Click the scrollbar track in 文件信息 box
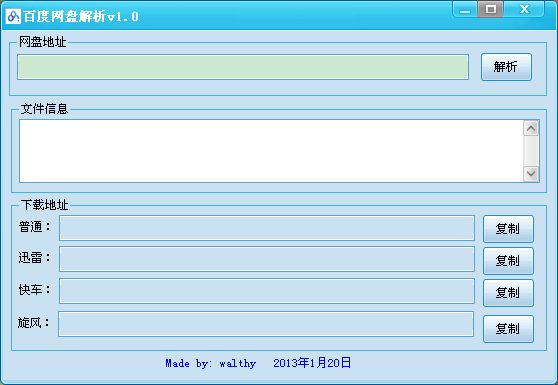Viewport: 558px width, 385px height. 531,151
